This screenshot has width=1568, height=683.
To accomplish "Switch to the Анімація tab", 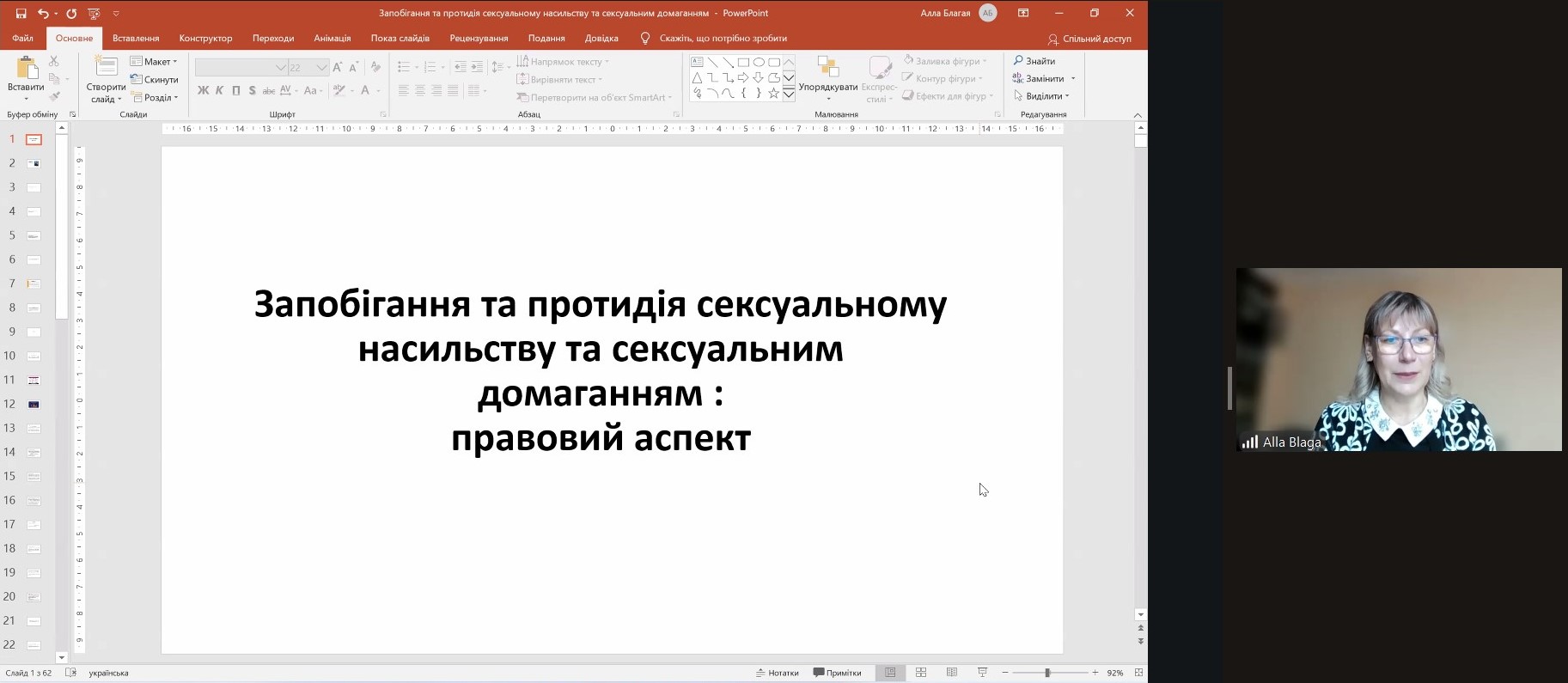I will (332, 39).
